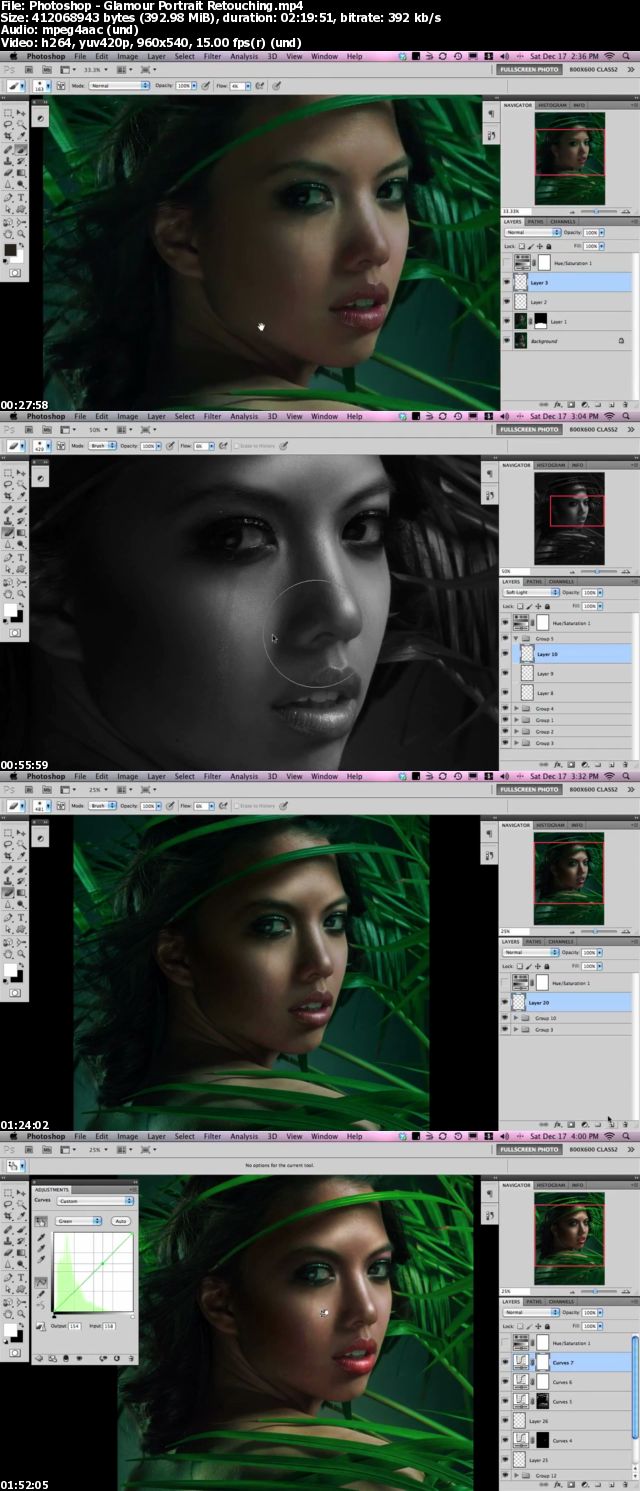Hide Layer 2 using its eye icon
The height and width of the screenshot is (1491, 640).
point(506,302)
